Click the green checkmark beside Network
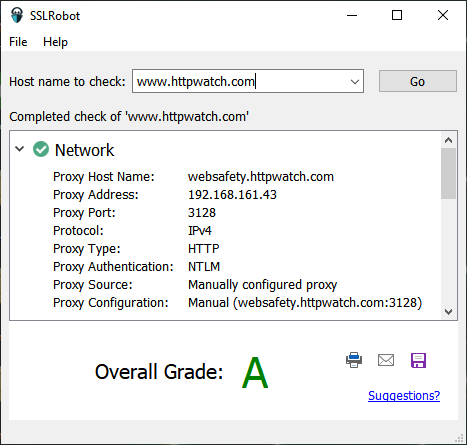 (41, 149)
